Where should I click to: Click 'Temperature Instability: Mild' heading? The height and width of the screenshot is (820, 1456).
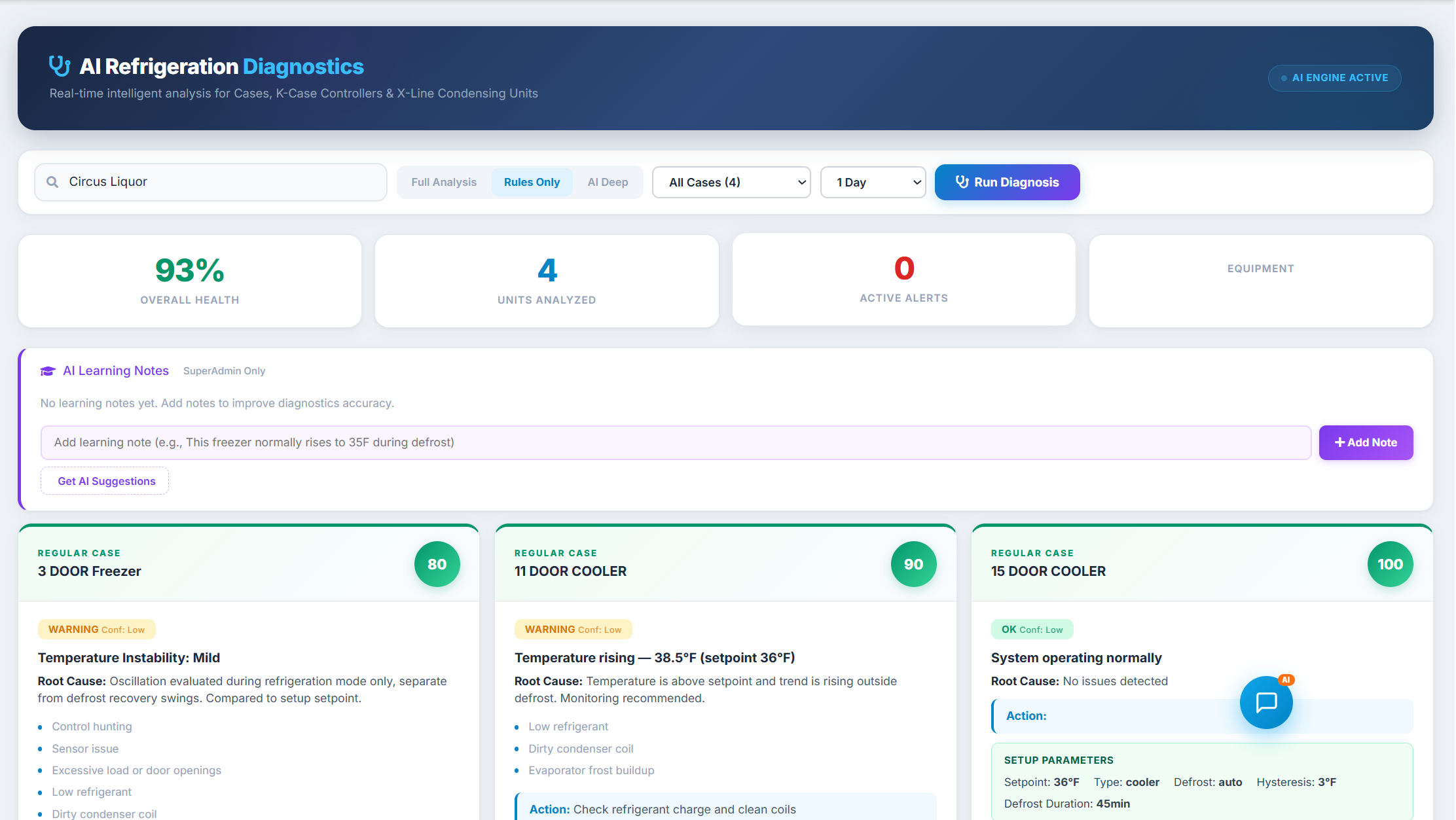tap(129, 658)
